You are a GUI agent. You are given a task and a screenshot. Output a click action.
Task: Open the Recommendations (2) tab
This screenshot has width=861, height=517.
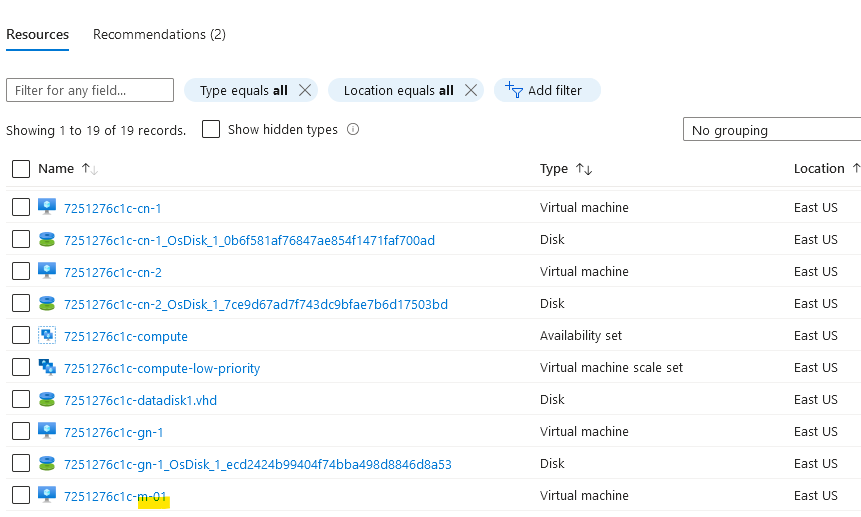coord(159,35)
